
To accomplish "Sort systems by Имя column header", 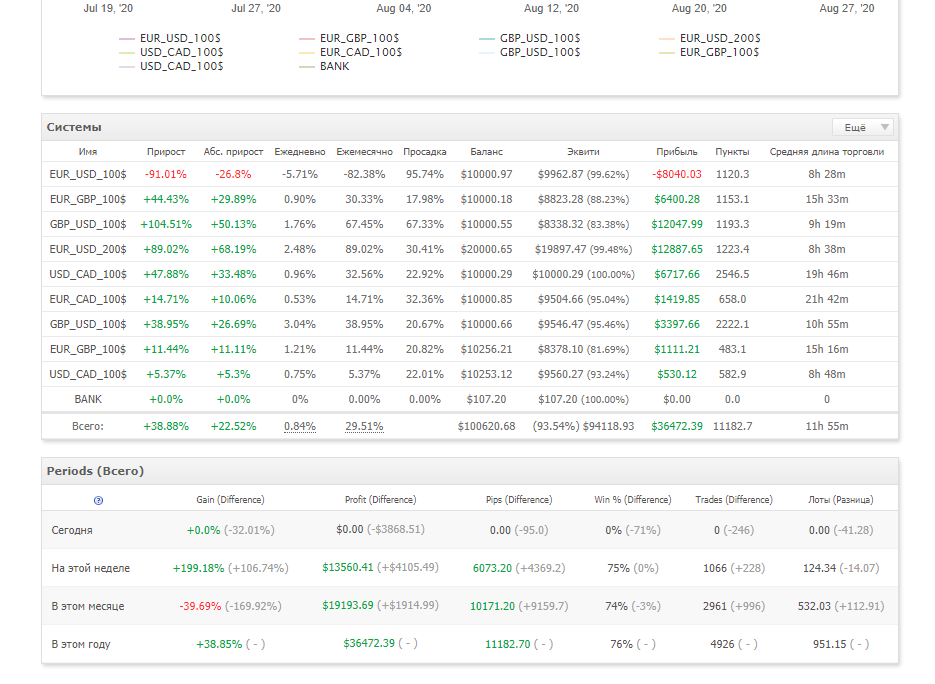I will click(x=88, y=151).
